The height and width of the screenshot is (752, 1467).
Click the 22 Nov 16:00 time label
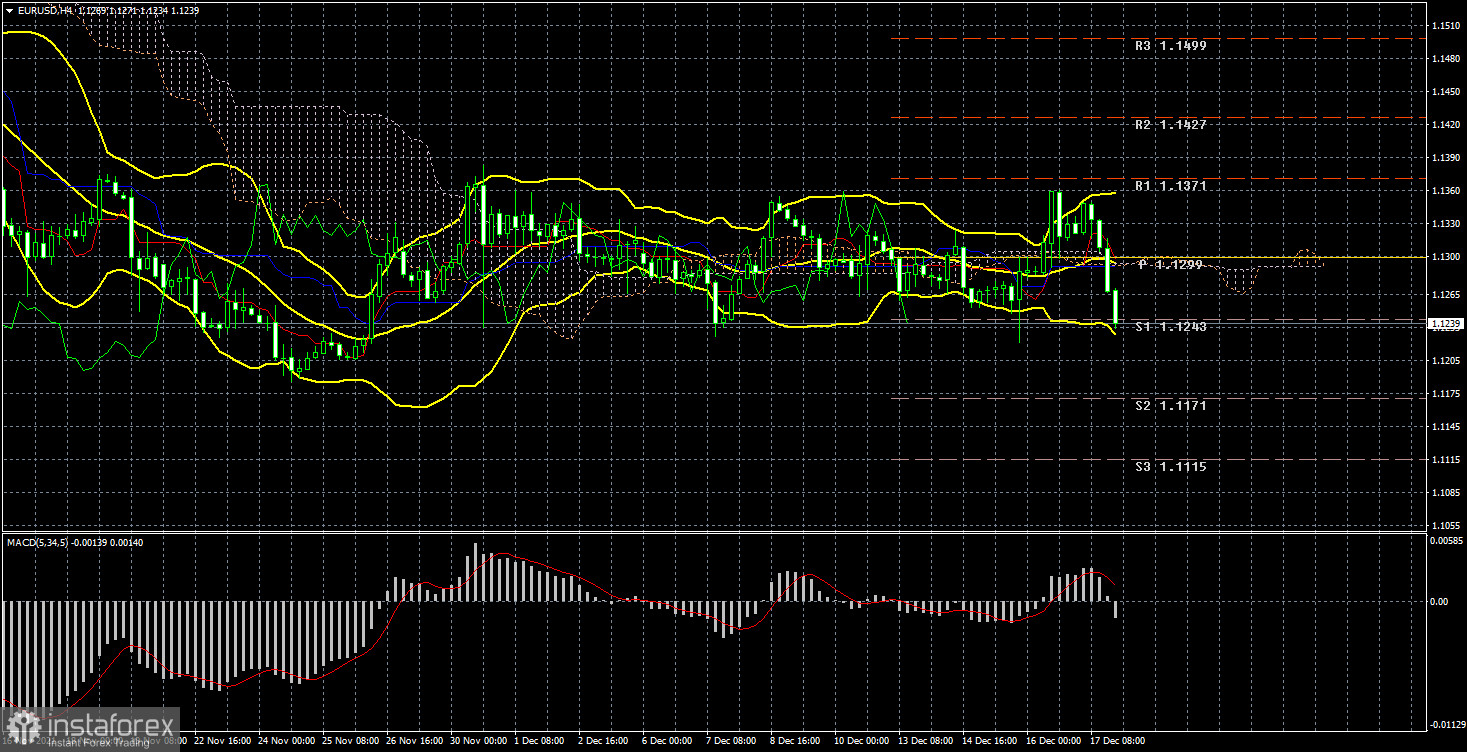tap(224, 742)
